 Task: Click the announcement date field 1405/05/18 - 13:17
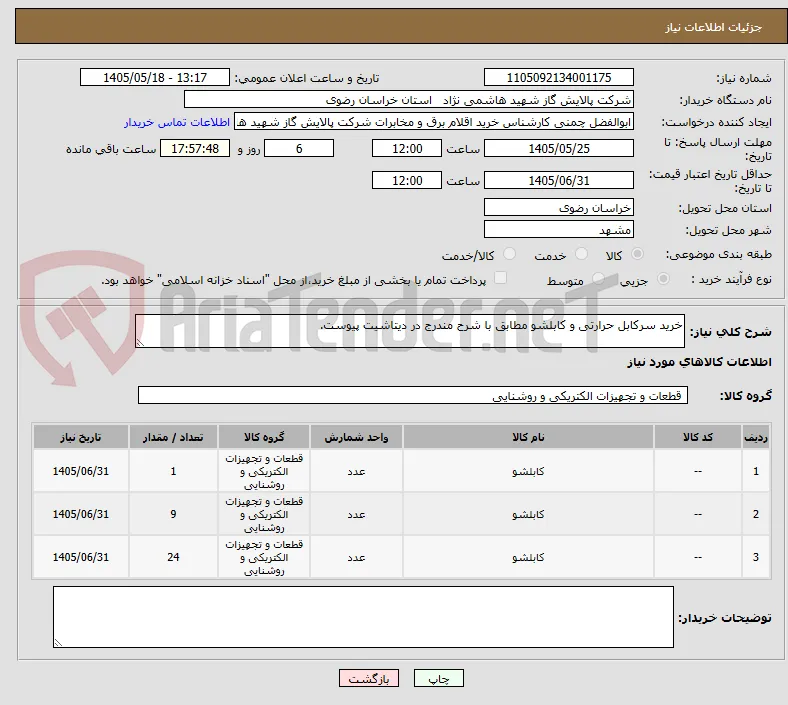pos(155,77)
